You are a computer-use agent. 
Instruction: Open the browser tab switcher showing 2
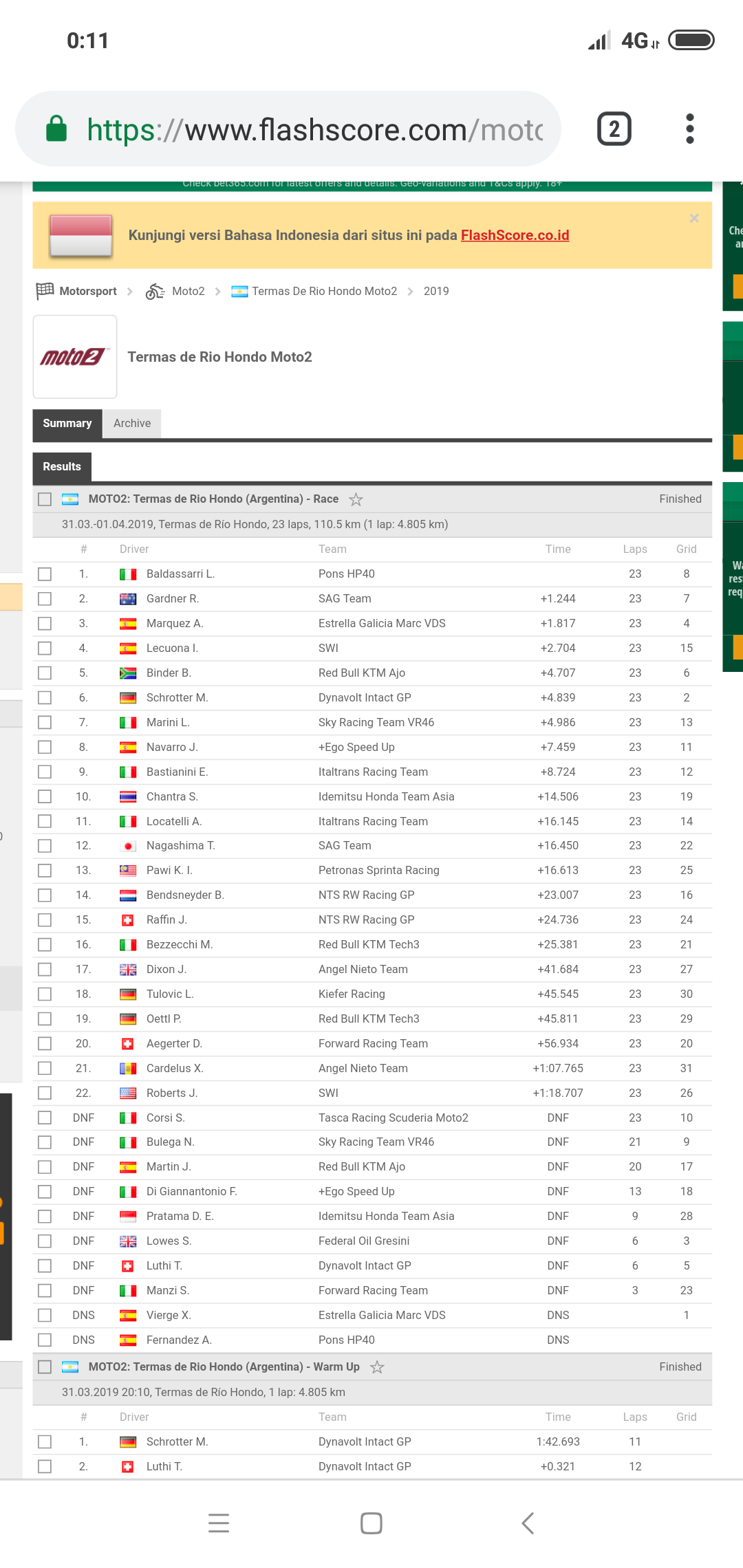614,129
